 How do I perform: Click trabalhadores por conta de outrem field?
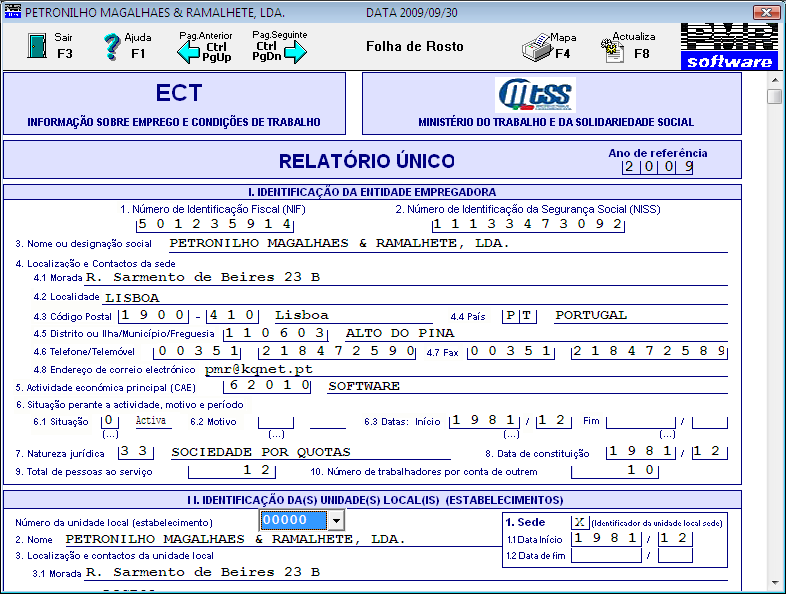pos(615,471)
